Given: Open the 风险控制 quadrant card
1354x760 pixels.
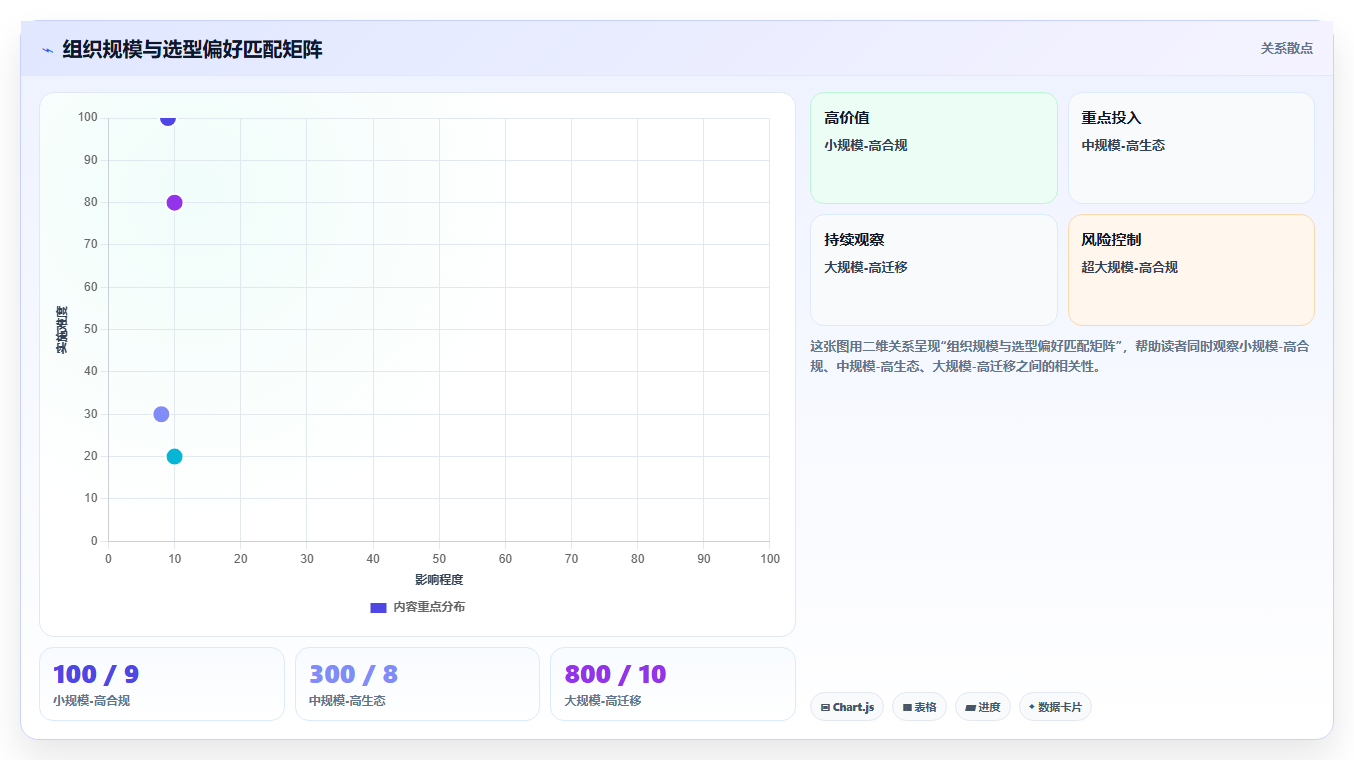Looking at the screenshot, I should click(x=1191, y=270).
